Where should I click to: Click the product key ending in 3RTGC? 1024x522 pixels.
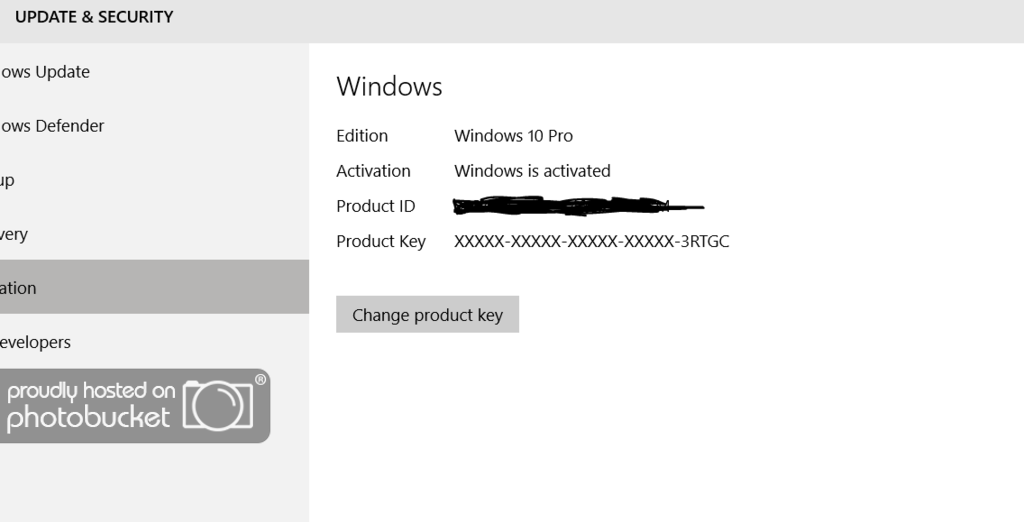tap(591, 241)
